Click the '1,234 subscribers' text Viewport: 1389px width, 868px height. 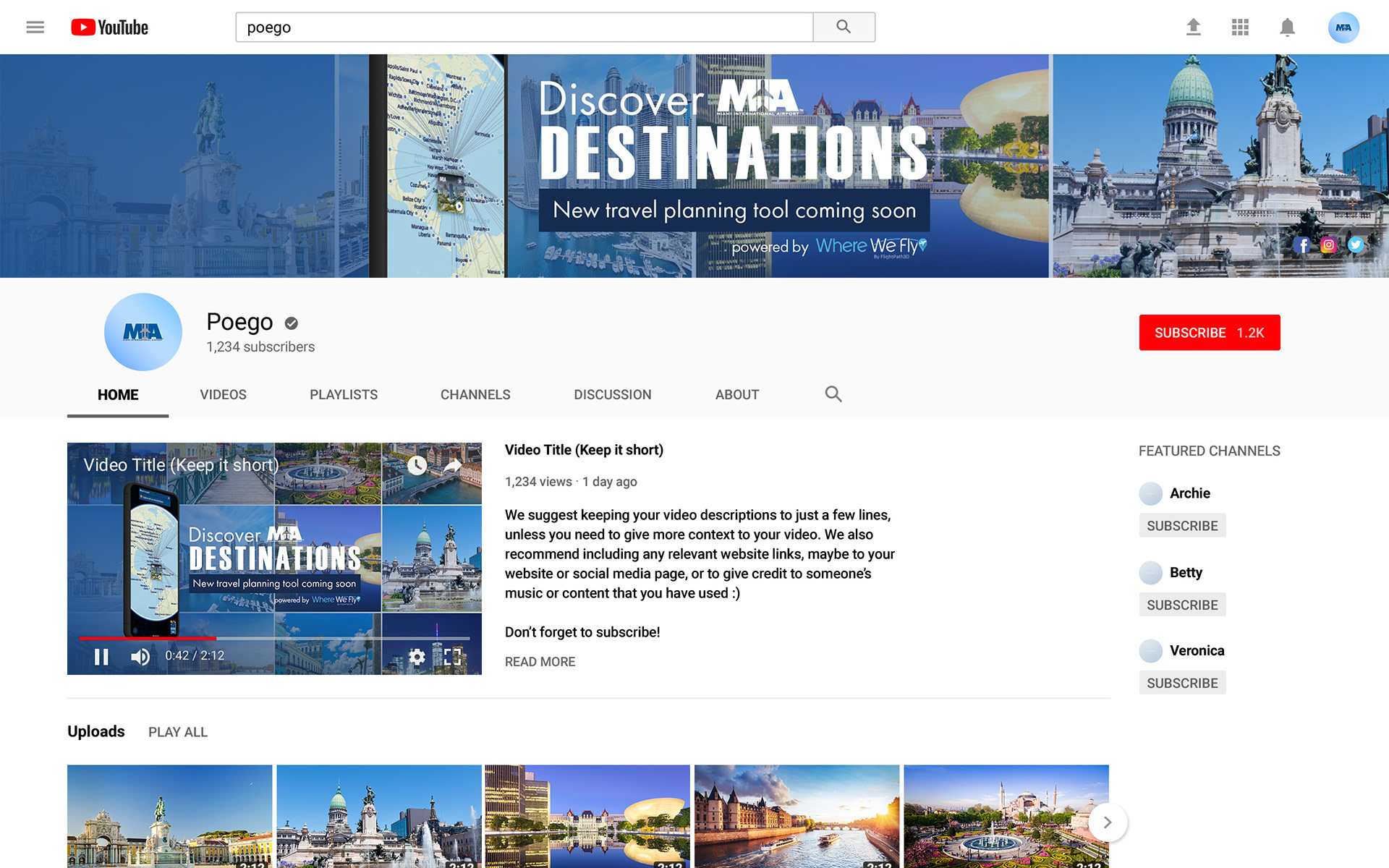pyautogui.click(x=260, y=347)
